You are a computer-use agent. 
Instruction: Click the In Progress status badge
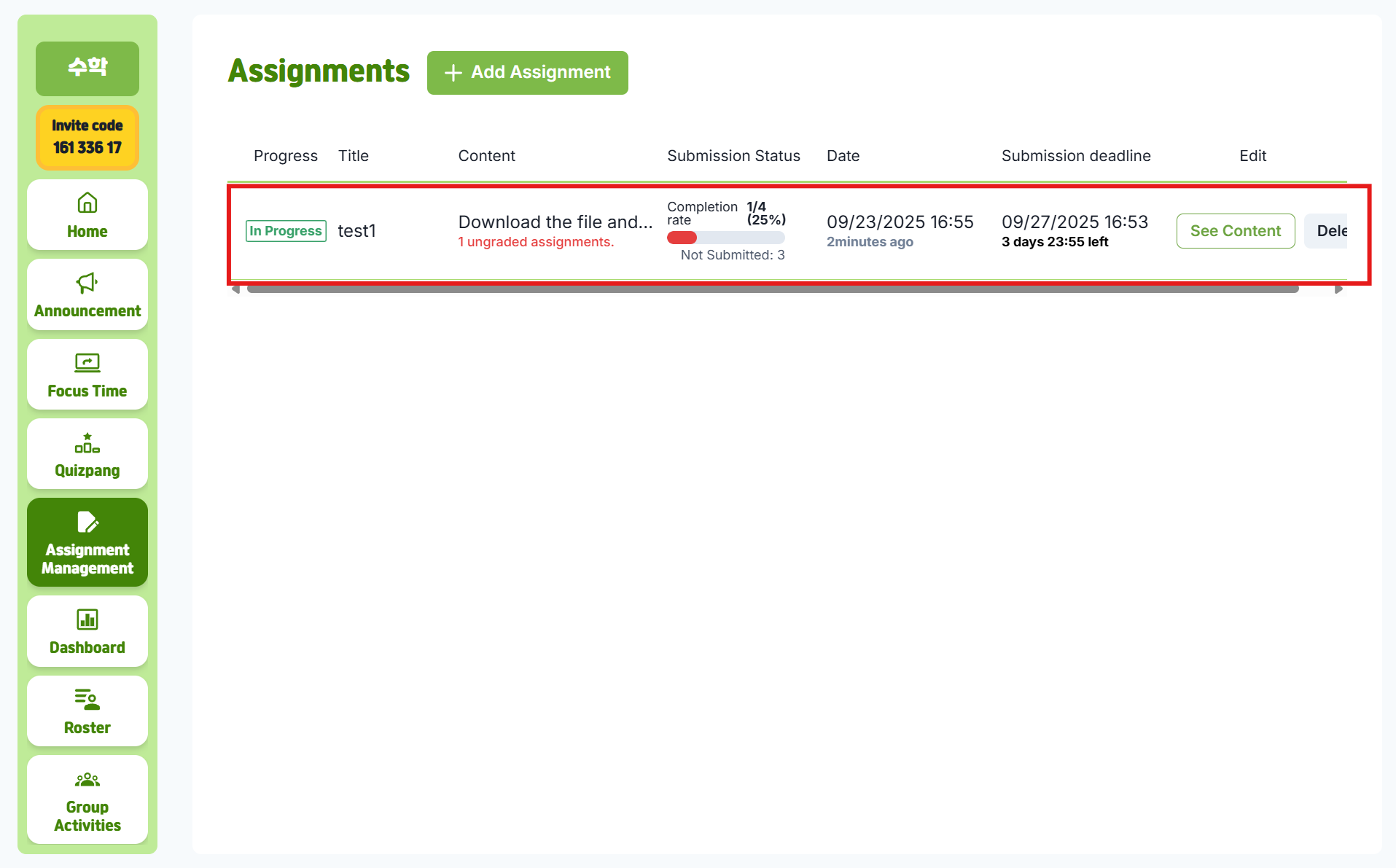coord(286,231)
